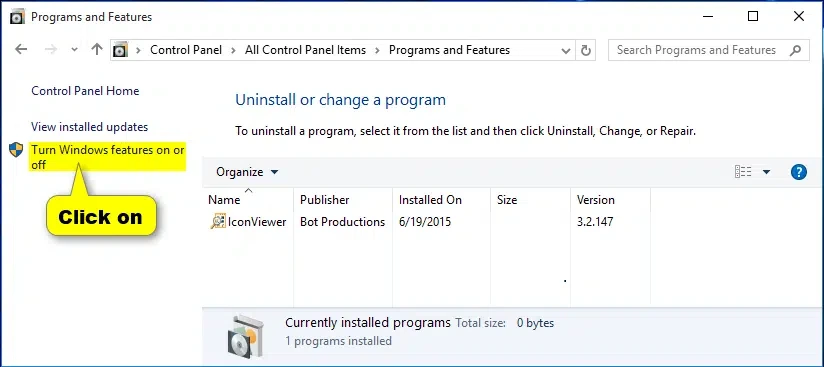Go up one folder level arrow
Image resolution: width=824 pixels, height=367 pixels.
pyautogui.click(x=97, y=49)
